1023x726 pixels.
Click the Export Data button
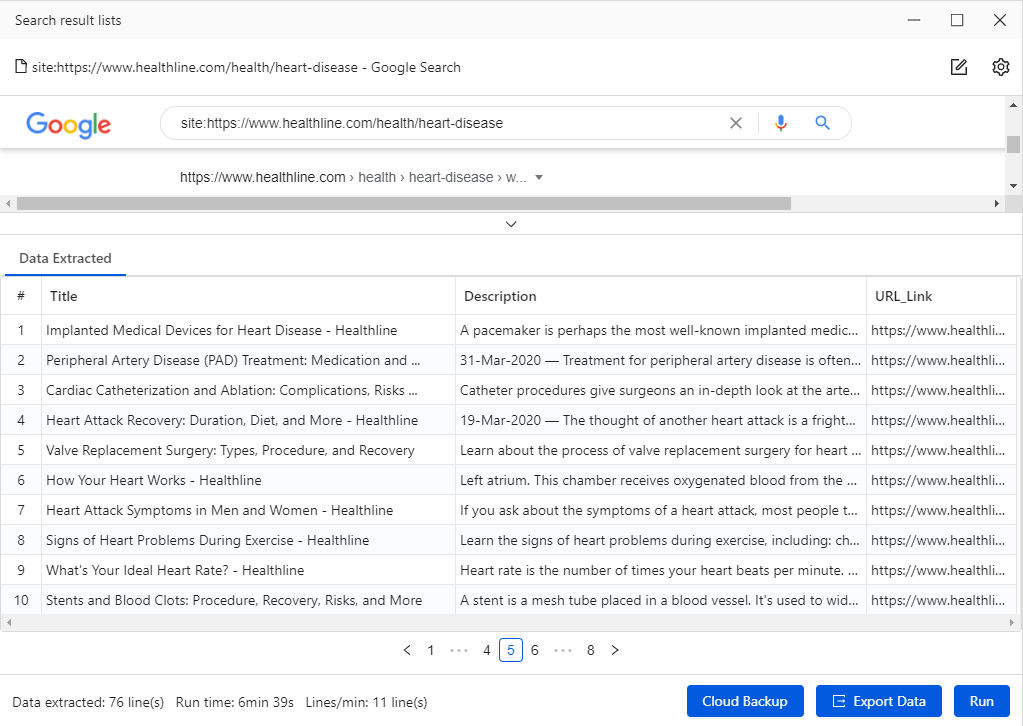879,701
